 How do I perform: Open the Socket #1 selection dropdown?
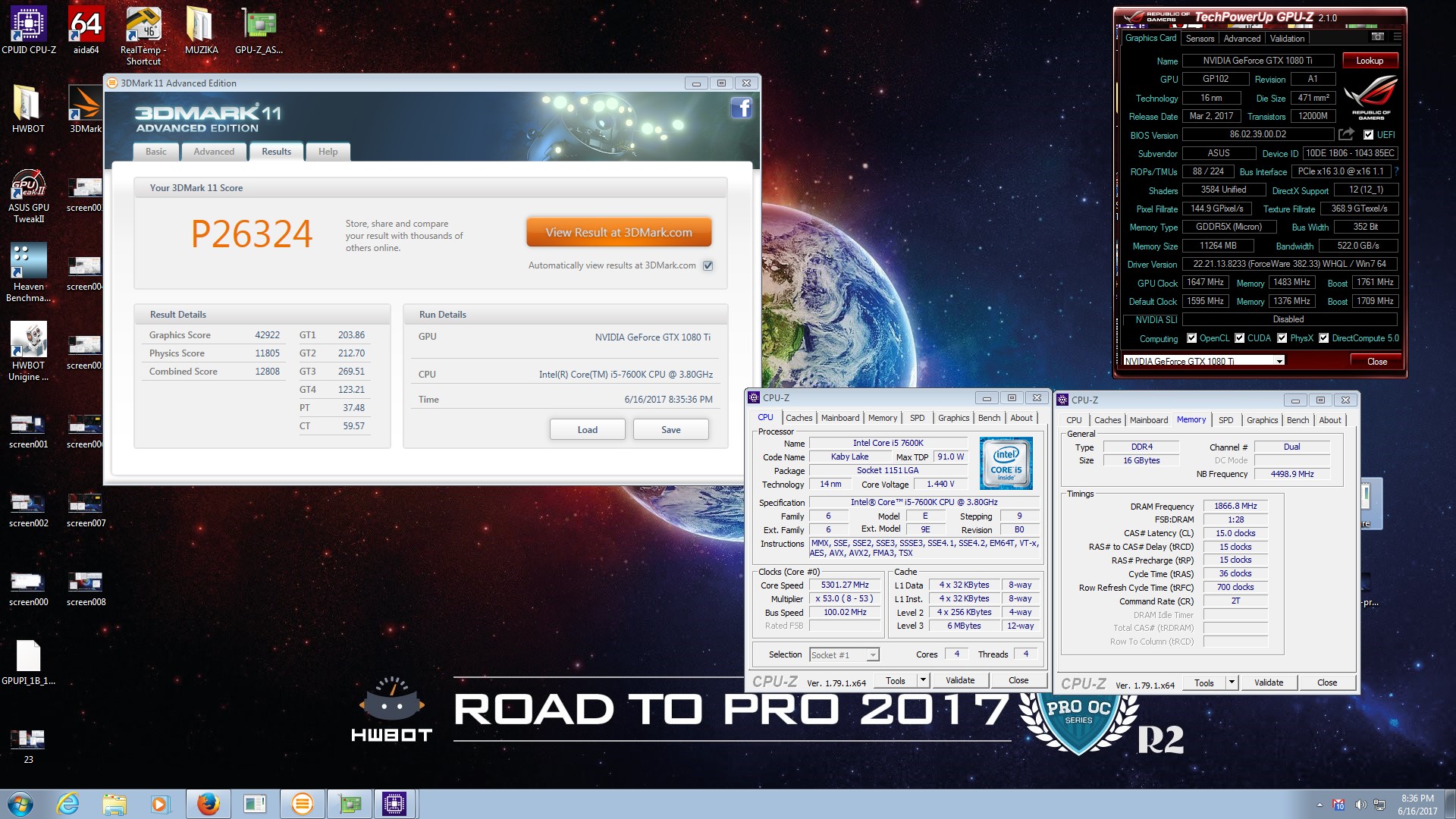click(843, 654)
